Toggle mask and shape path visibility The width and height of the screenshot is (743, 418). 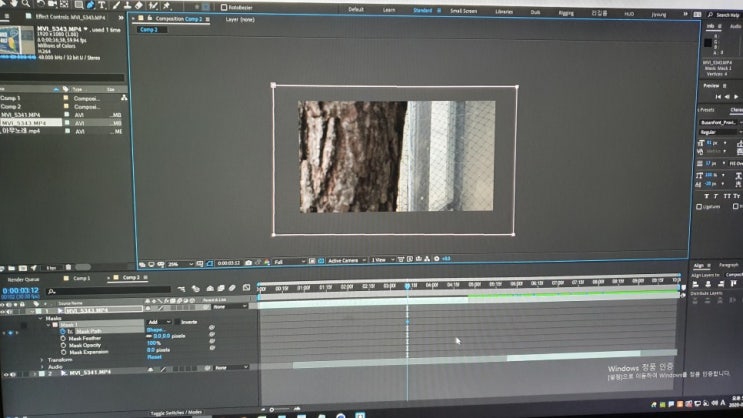point(209,263)
